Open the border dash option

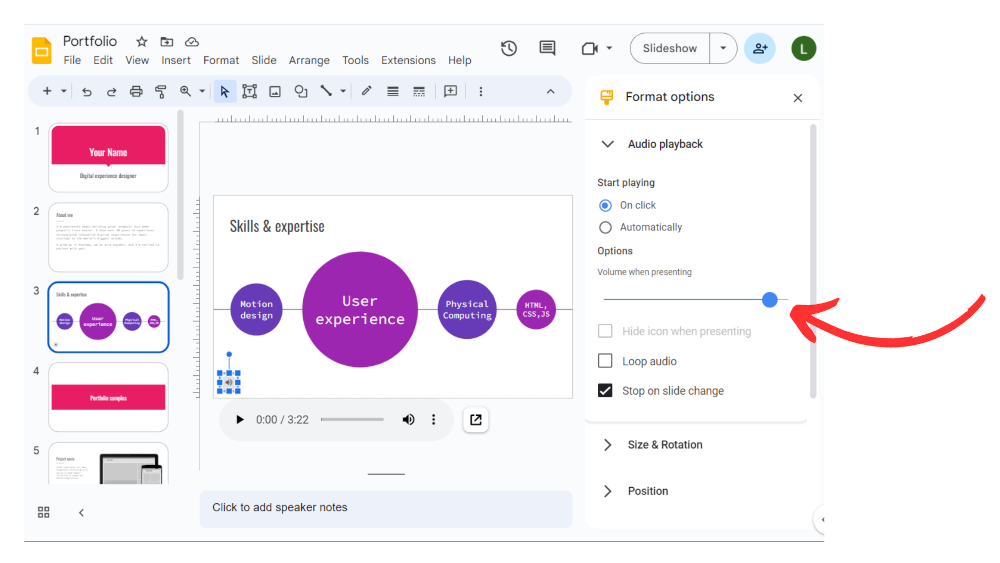(418, 92)
